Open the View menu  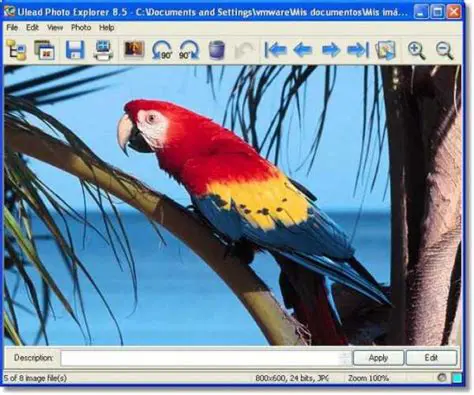point(55,28)
